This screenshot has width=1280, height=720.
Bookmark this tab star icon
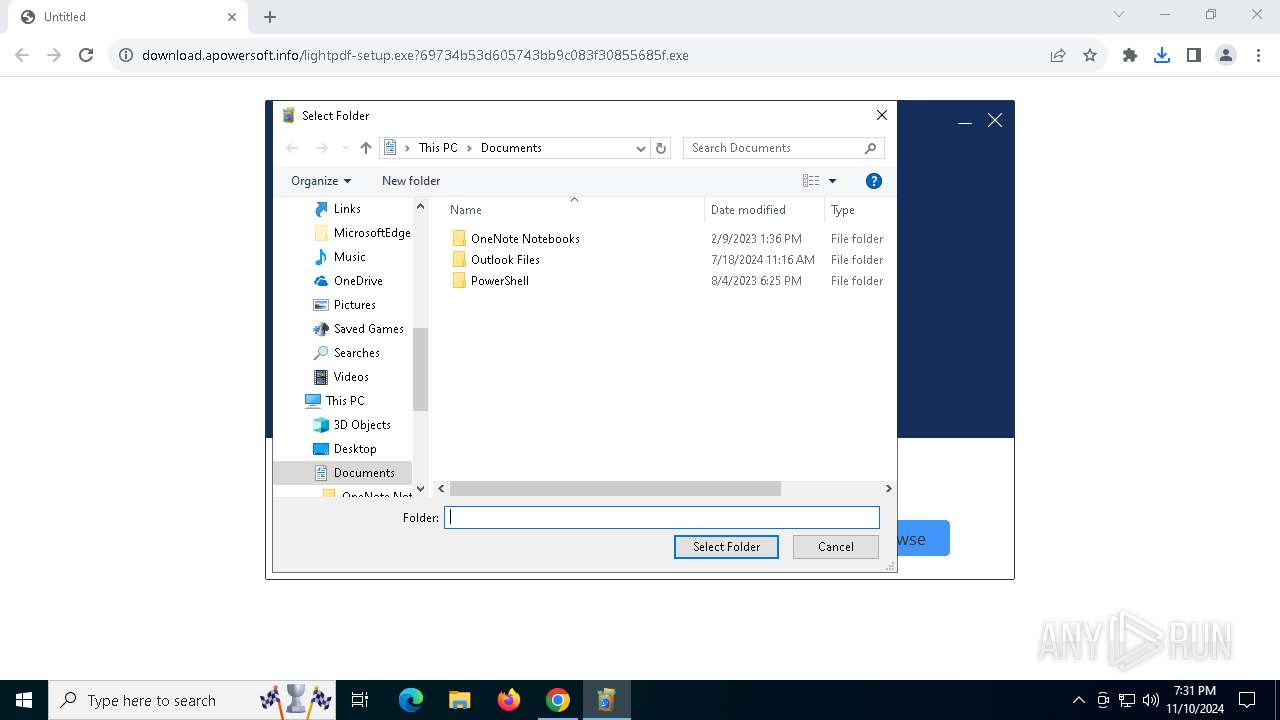(1090, 56)
